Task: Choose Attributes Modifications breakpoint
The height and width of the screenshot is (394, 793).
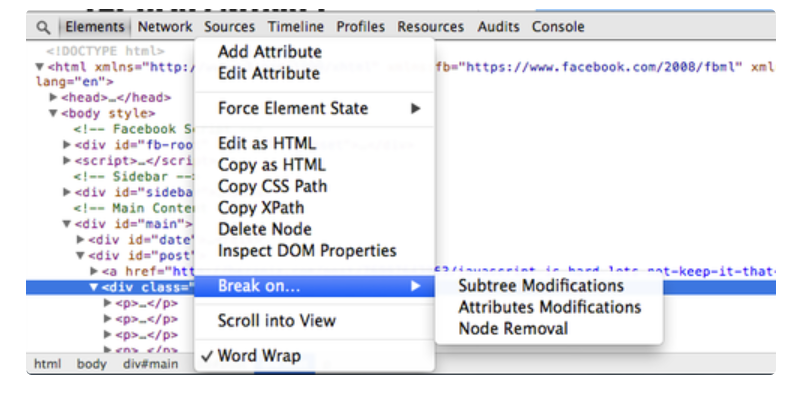Action: pos(549,308)
